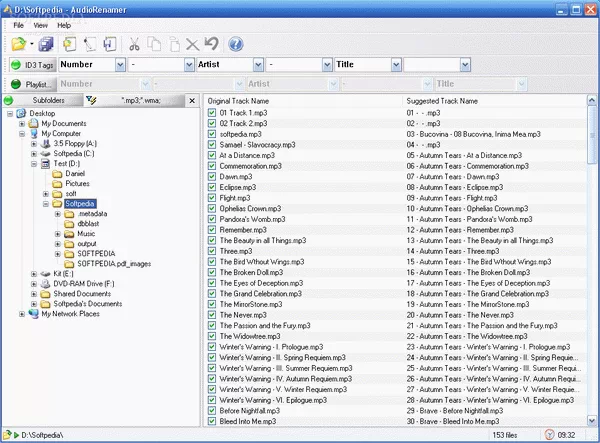Click the undo arrow icon
Screen dimensions: 600x443
pos(210,44)
